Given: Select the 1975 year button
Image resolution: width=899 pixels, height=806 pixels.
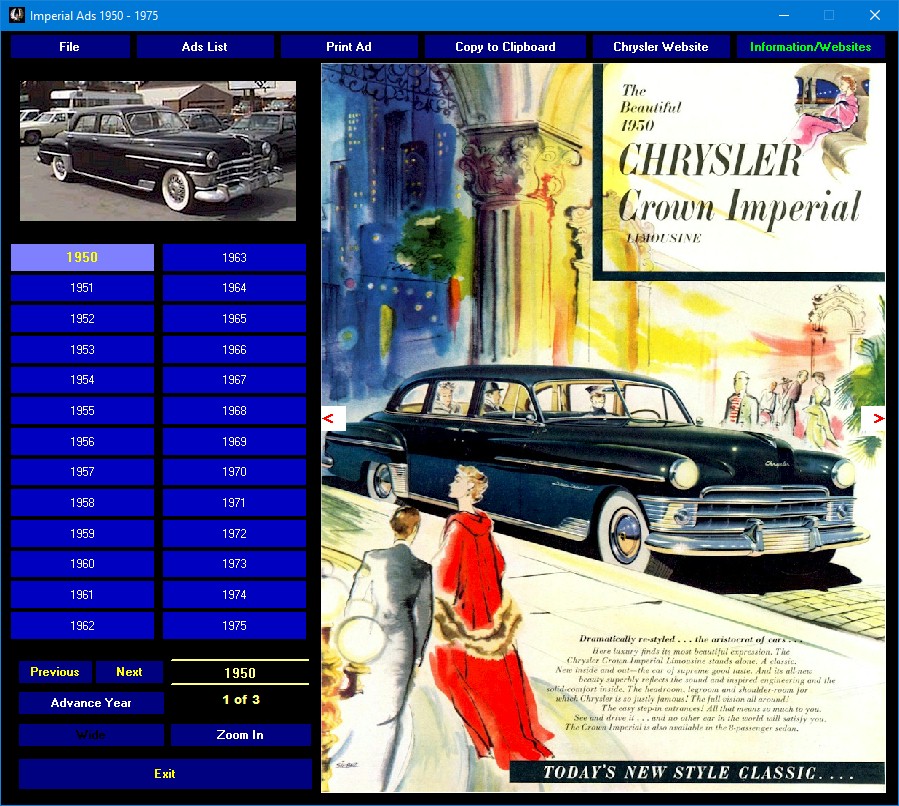Looking at the screenshot, I should coord(234,625).
